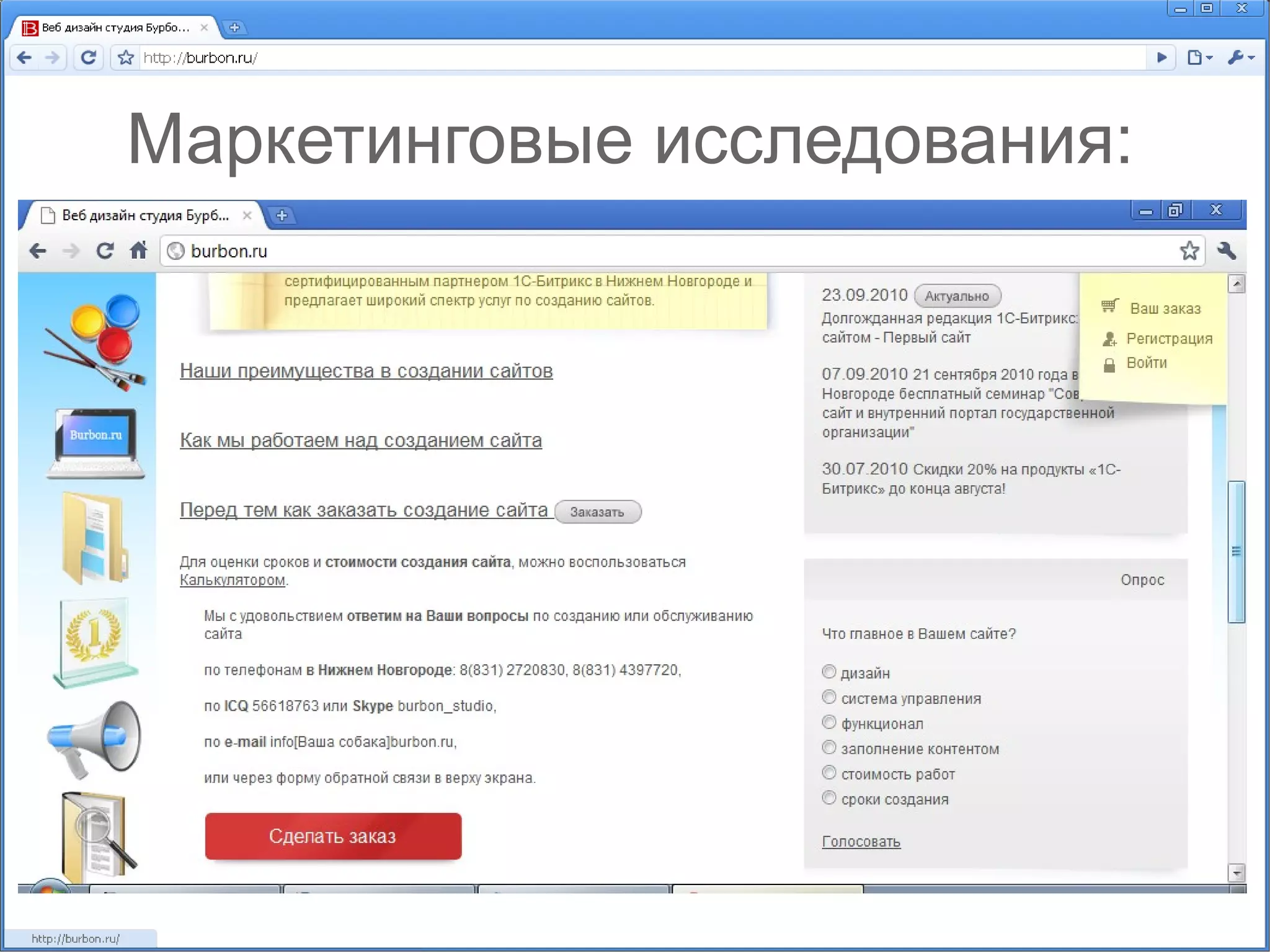Click 'Опрос' poll heading
1270x952 pixels.
[1142, 580]
